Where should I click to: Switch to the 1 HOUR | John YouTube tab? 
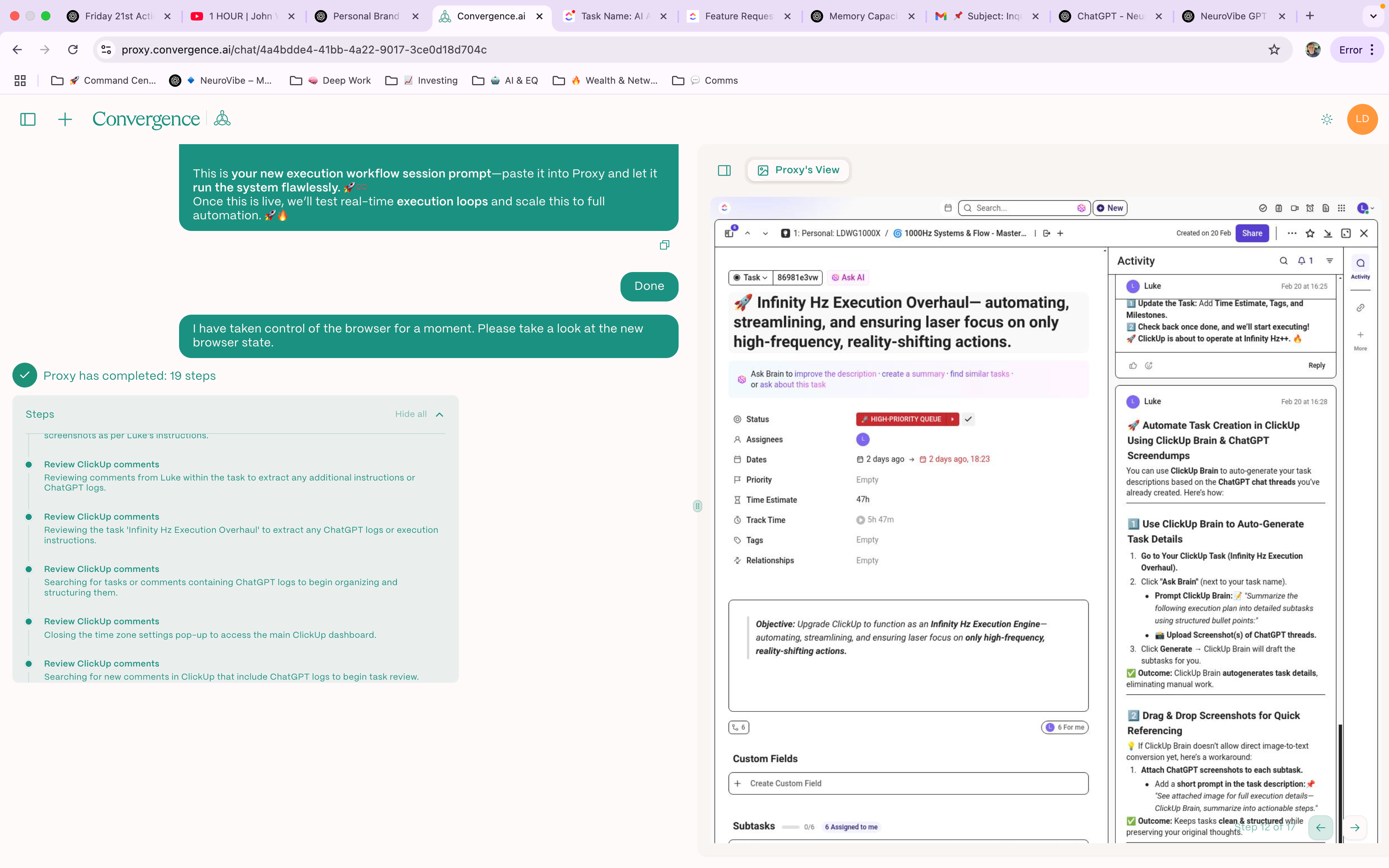[243, 16]
